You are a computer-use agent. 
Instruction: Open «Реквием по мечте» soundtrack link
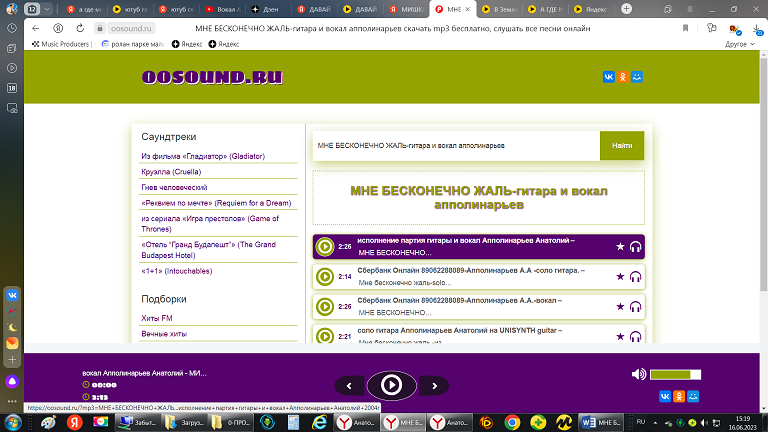point(216,203)
